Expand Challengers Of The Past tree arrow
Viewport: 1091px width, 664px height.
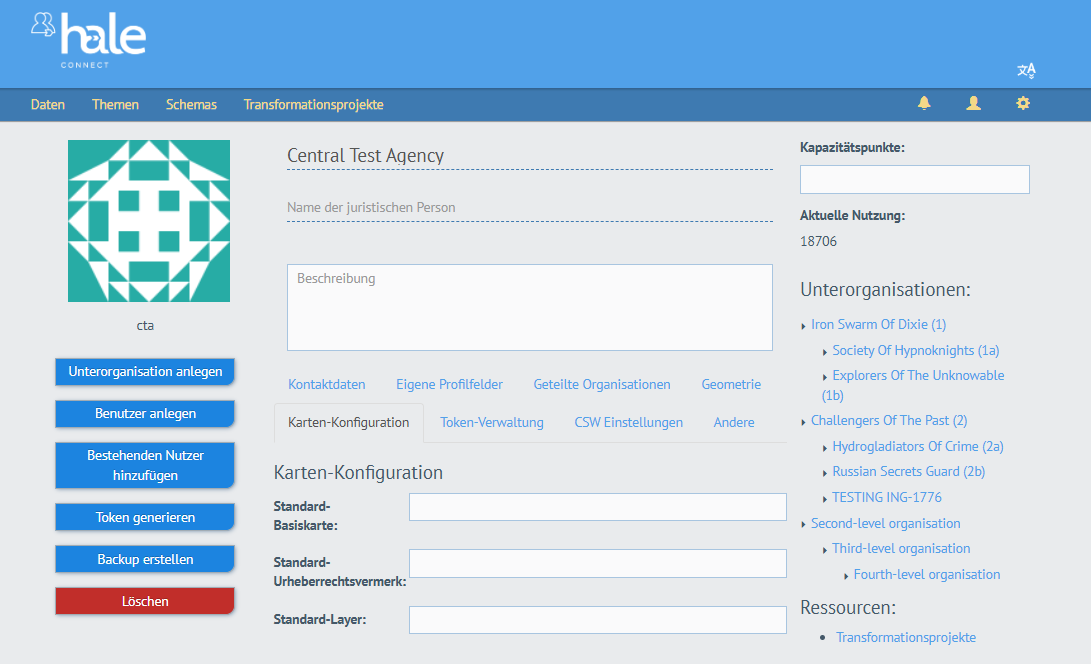tap(804, 422)
